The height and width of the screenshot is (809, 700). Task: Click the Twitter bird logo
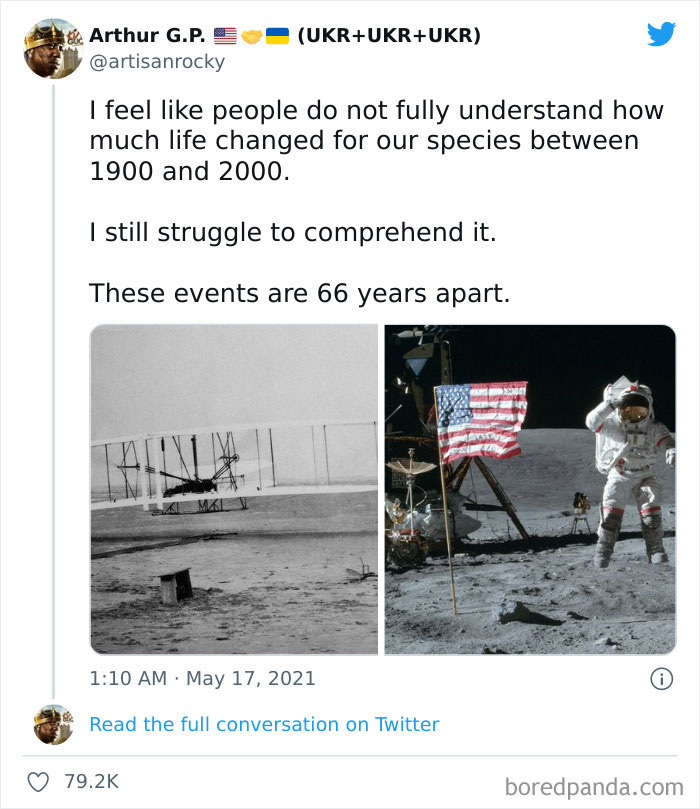[661, 34]
